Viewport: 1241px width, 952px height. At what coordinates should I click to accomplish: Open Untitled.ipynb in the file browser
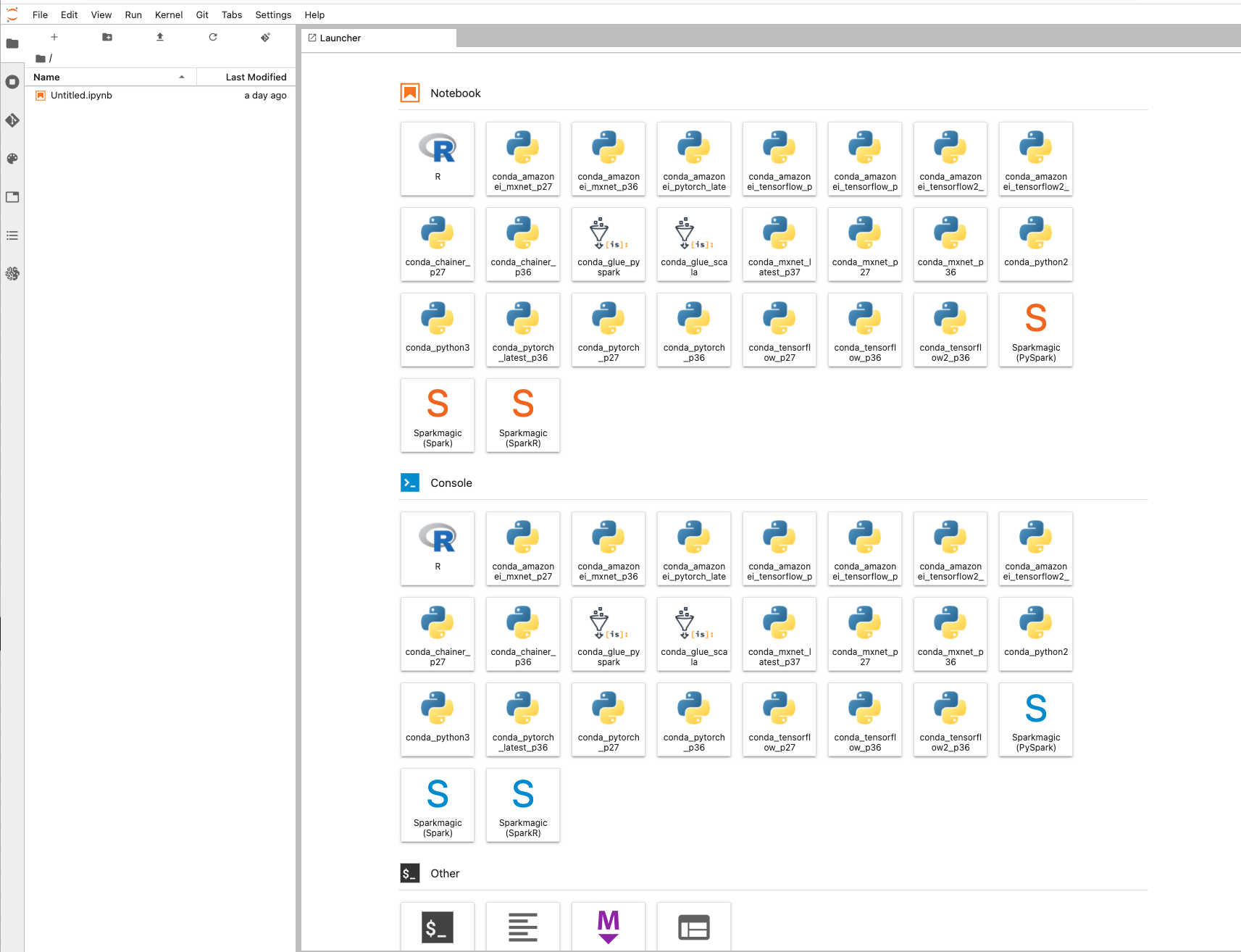(81, 96)
